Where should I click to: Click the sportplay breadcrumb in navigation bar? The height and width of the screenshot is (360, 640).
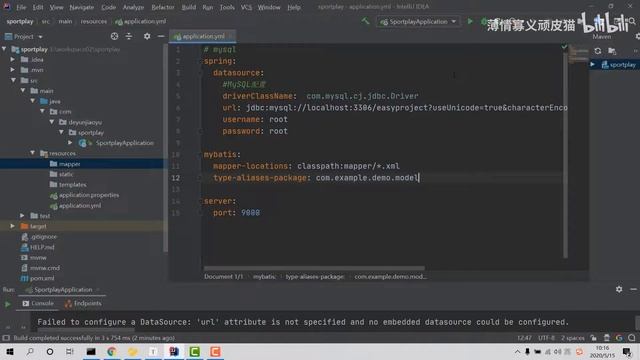point(20,21)
